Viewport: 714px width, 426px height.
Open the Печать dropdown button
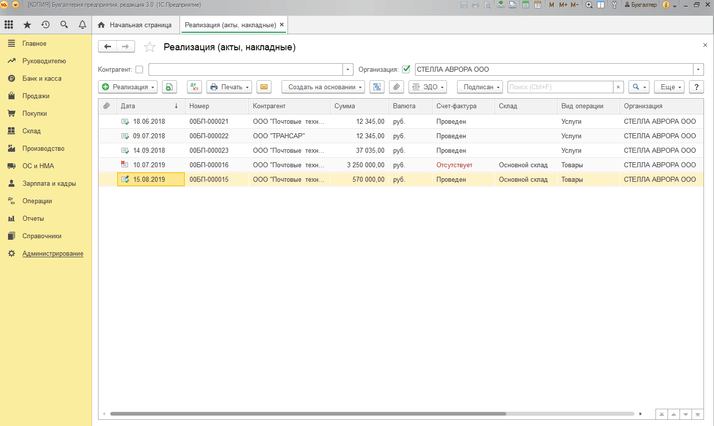(230, 87)
